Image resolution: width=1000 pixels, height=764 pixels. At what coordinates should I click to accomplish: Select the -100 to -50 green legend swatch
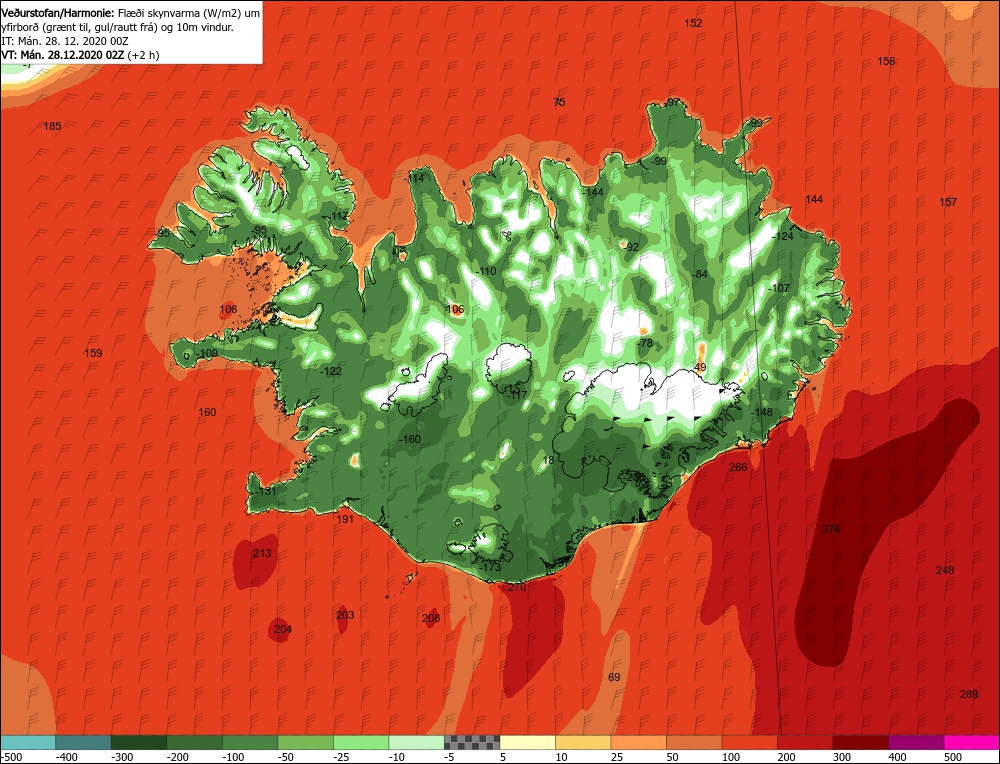click(x=249, y=742)
